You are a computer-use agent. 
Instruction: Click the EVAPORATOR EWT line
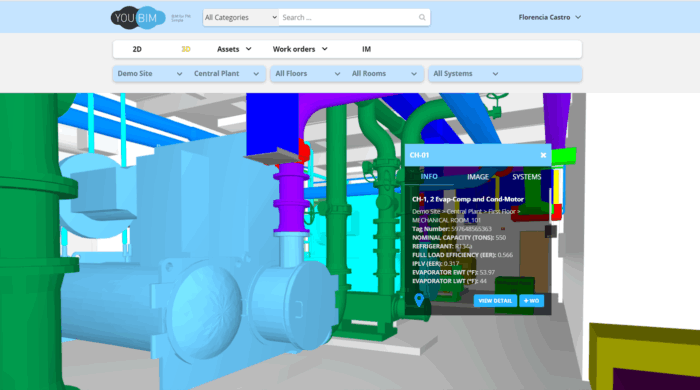point(453,272)
